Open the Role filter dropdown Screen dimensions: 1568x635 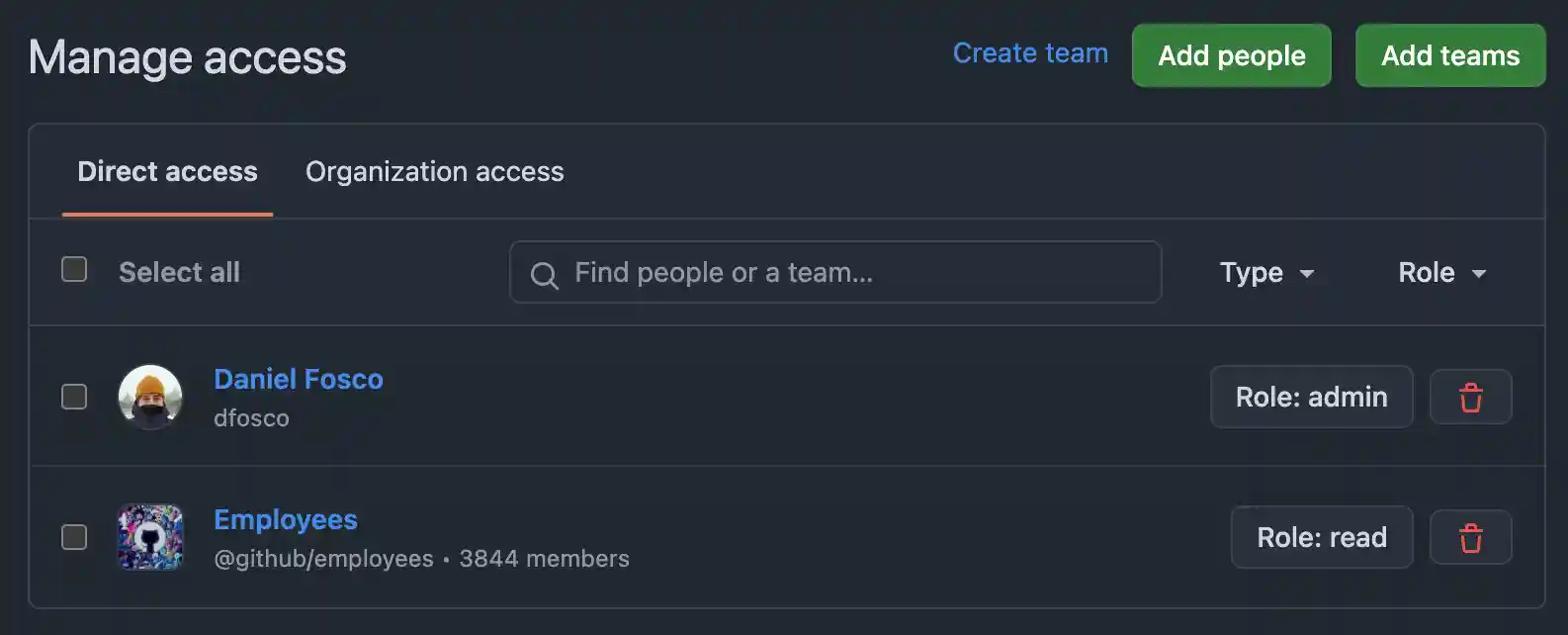click(x=1441, y=273)
